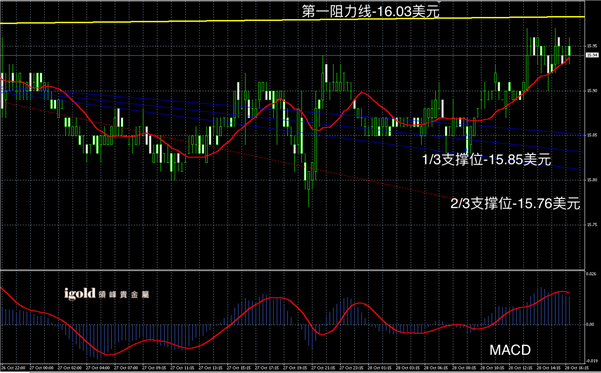Viewport: 601px width, 373px height.
Task: Click the 15.95 price axis label
Action: click(x=592, y=46)
